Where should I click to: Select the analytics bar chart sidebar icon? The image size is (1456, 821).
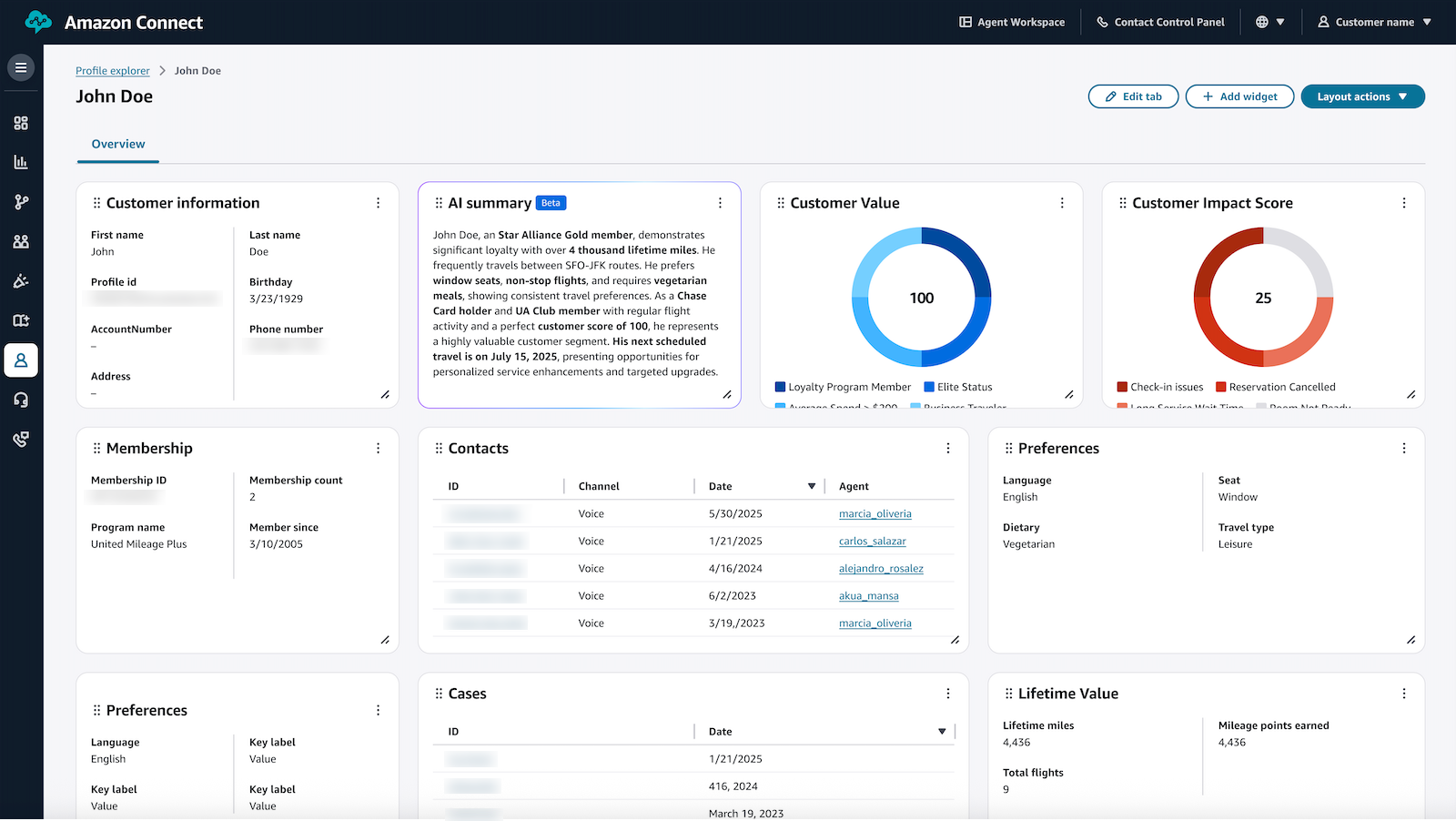[21, 161]
